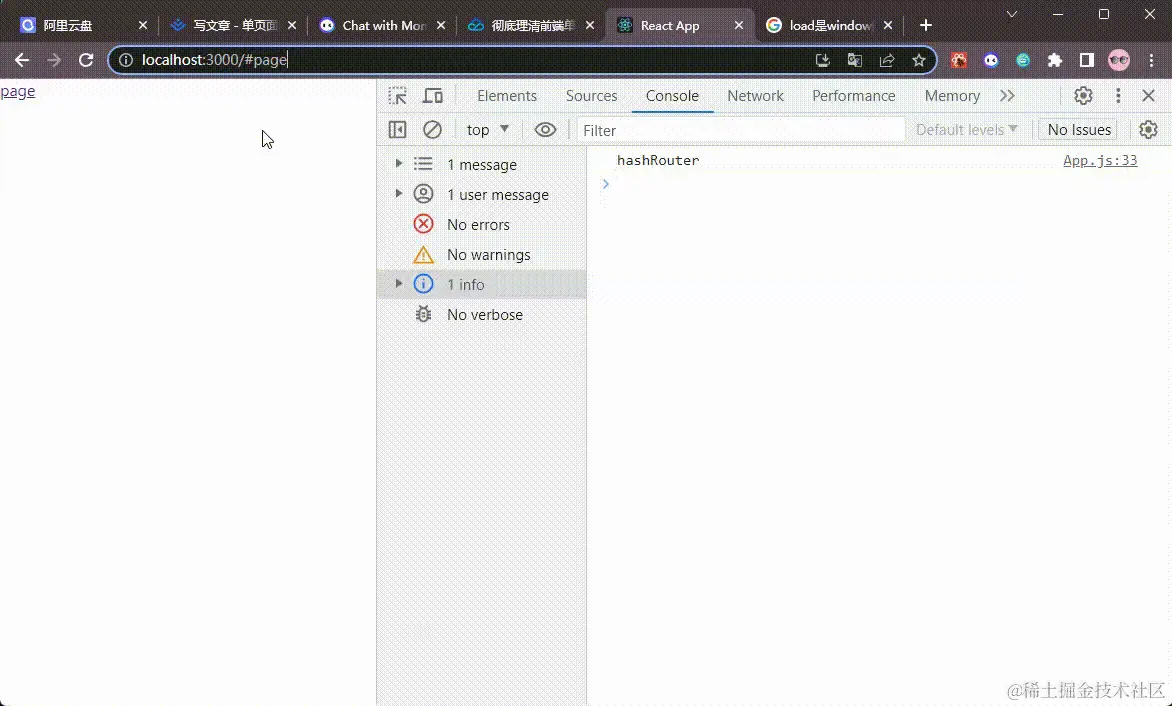Translate this page icon
The width and height of the screenshot is (1172, 706).
[x=854, y=61]
